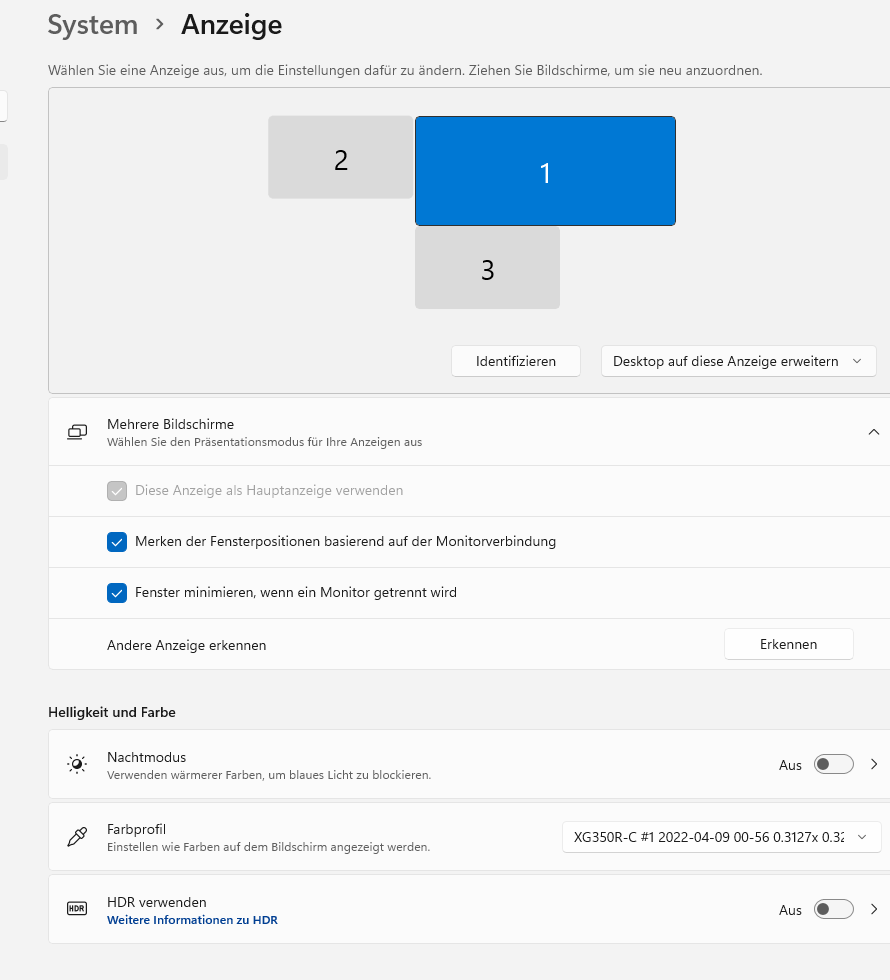
Task: Turn on the HDR verwenden toggle
Action: coord(833,909)
